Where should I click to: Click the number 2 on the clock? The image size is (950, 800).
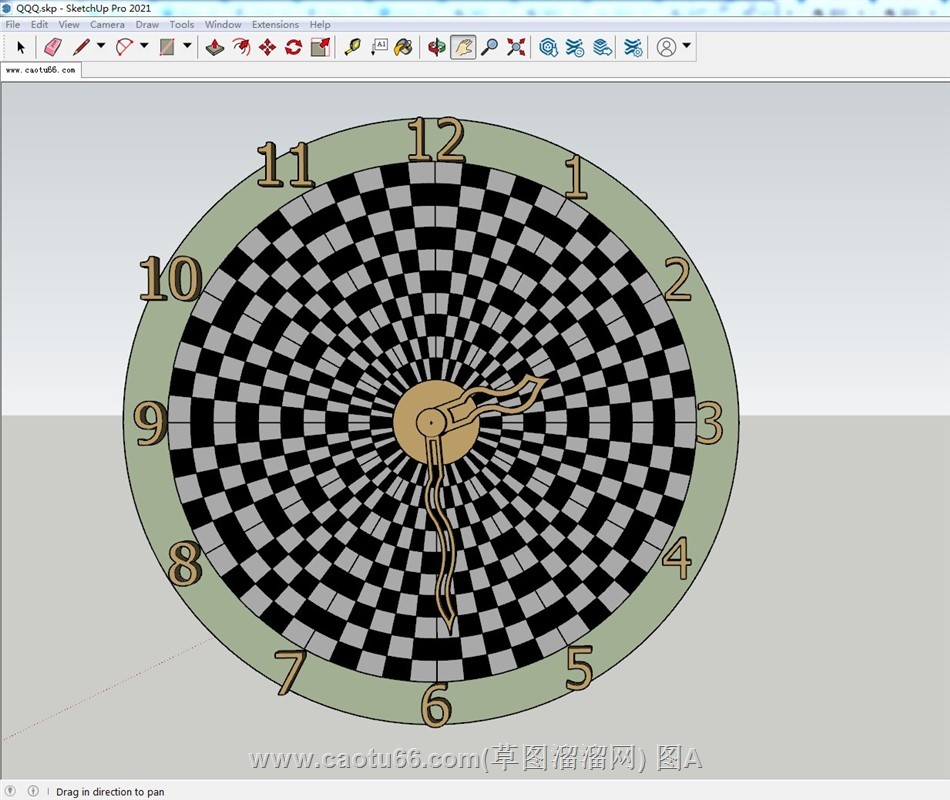coord(678,278)
